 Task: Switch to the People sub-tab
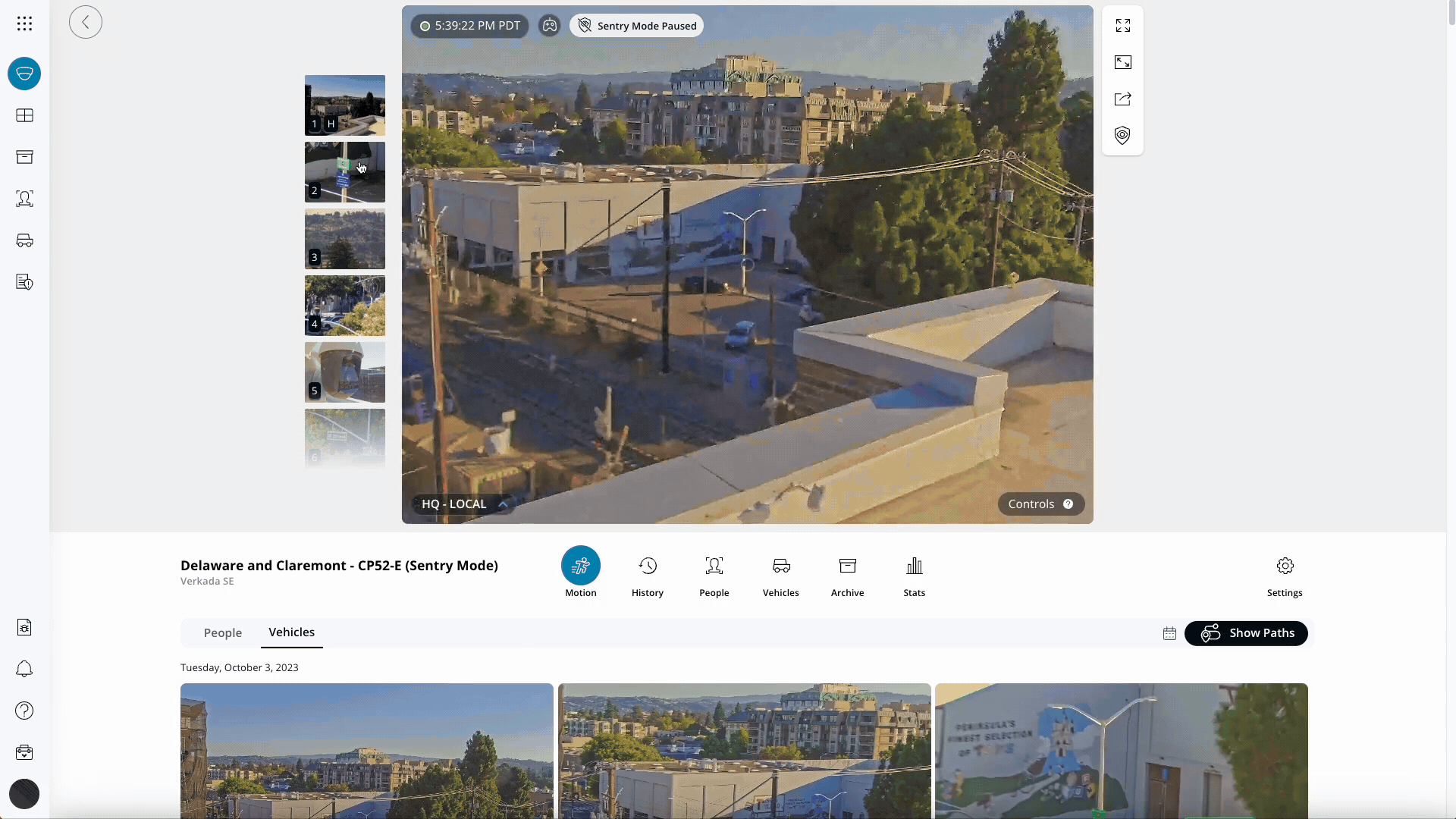click(x=223, y=633)
